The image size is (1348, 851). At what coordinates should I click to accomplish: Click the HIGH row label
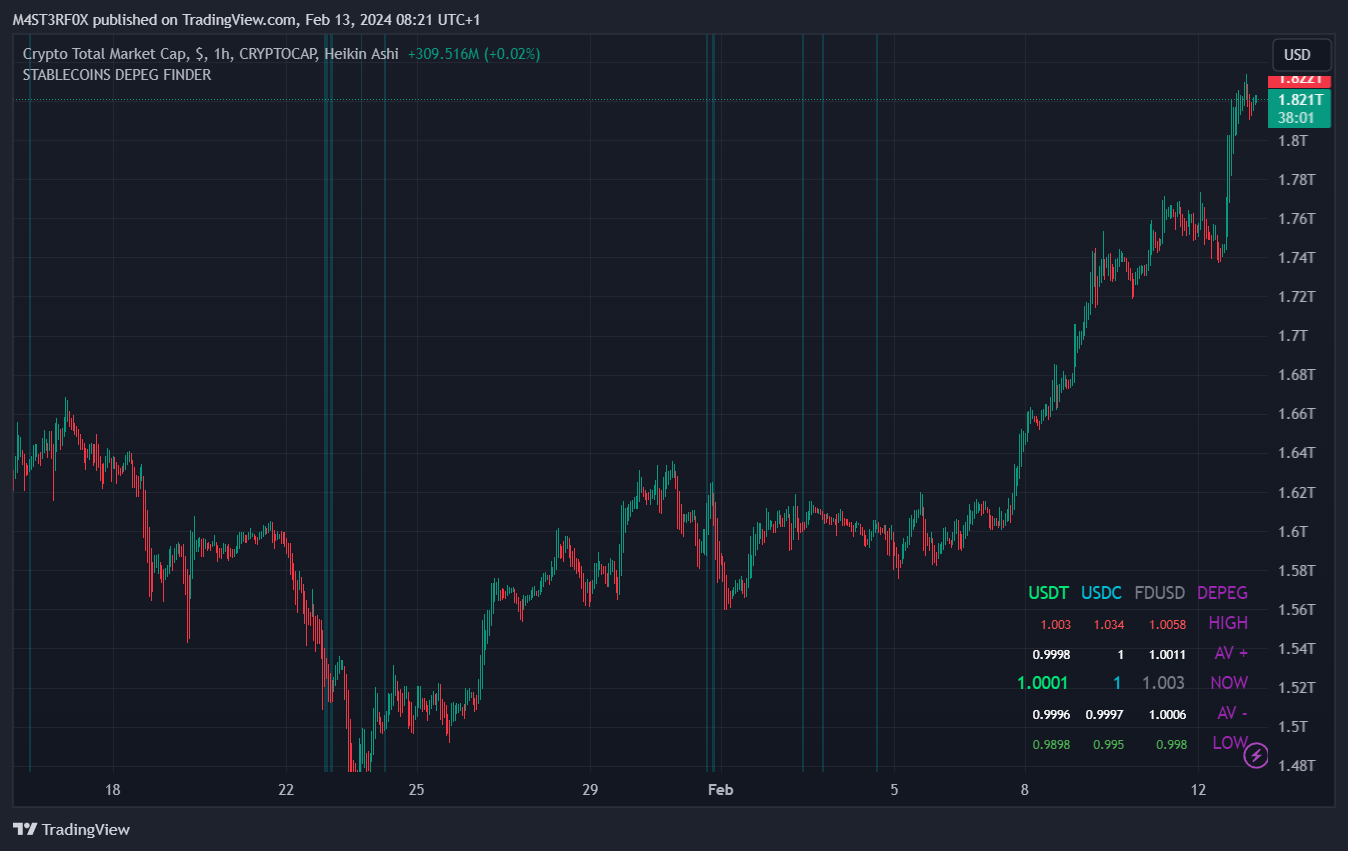1228,622
